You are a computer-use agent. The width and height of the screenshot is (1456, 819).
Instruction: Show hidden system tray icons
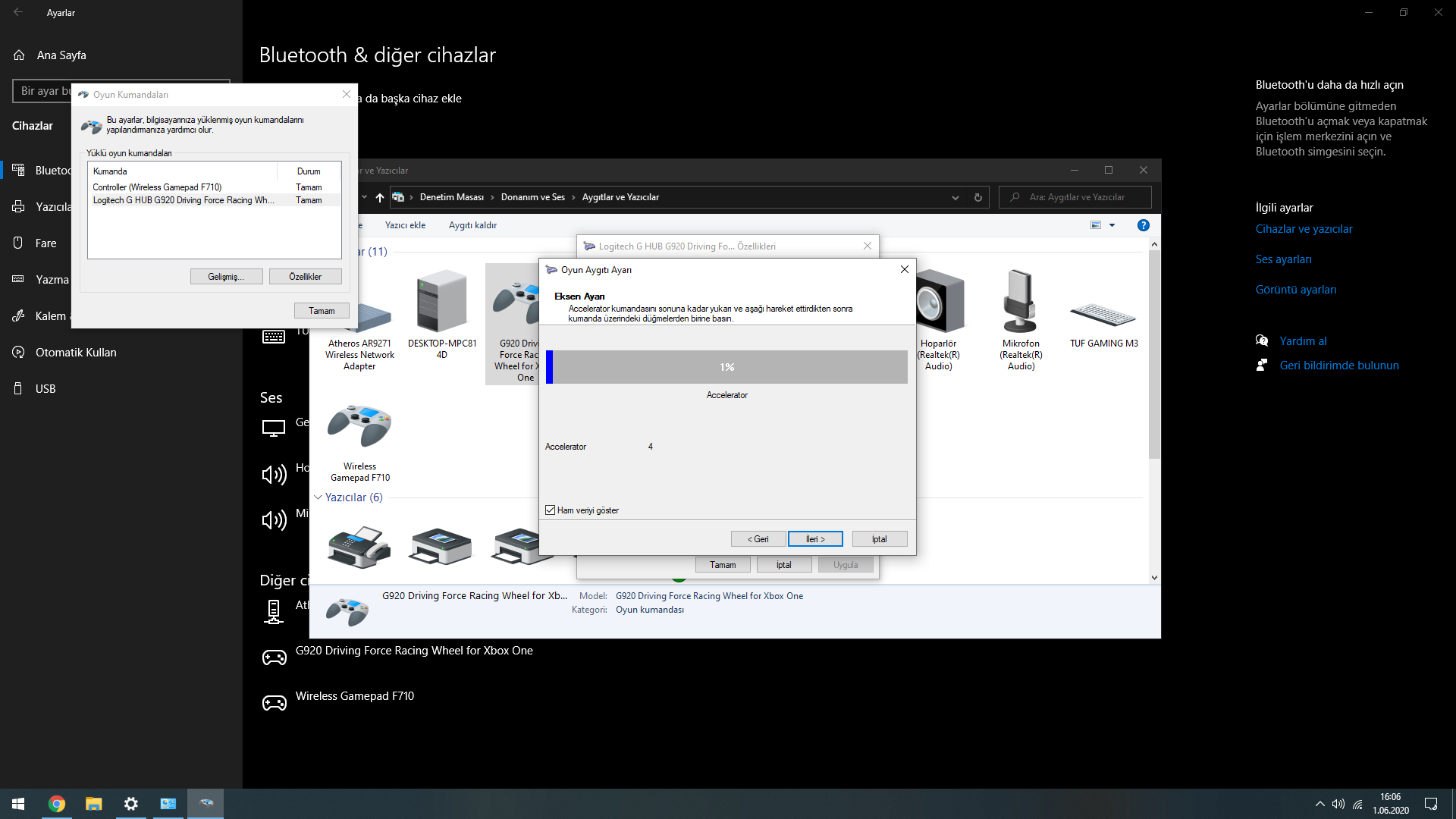(x=1319, y=804)
